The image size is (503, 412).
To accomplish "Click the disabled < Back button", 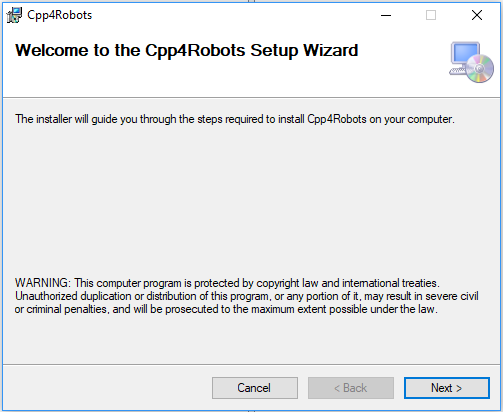I will click(351, 388).
